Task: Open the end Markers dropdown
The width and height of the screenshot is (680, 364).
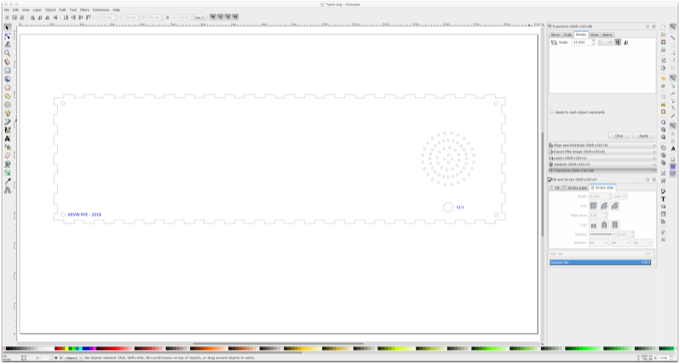Action: [x=643, y=243]
